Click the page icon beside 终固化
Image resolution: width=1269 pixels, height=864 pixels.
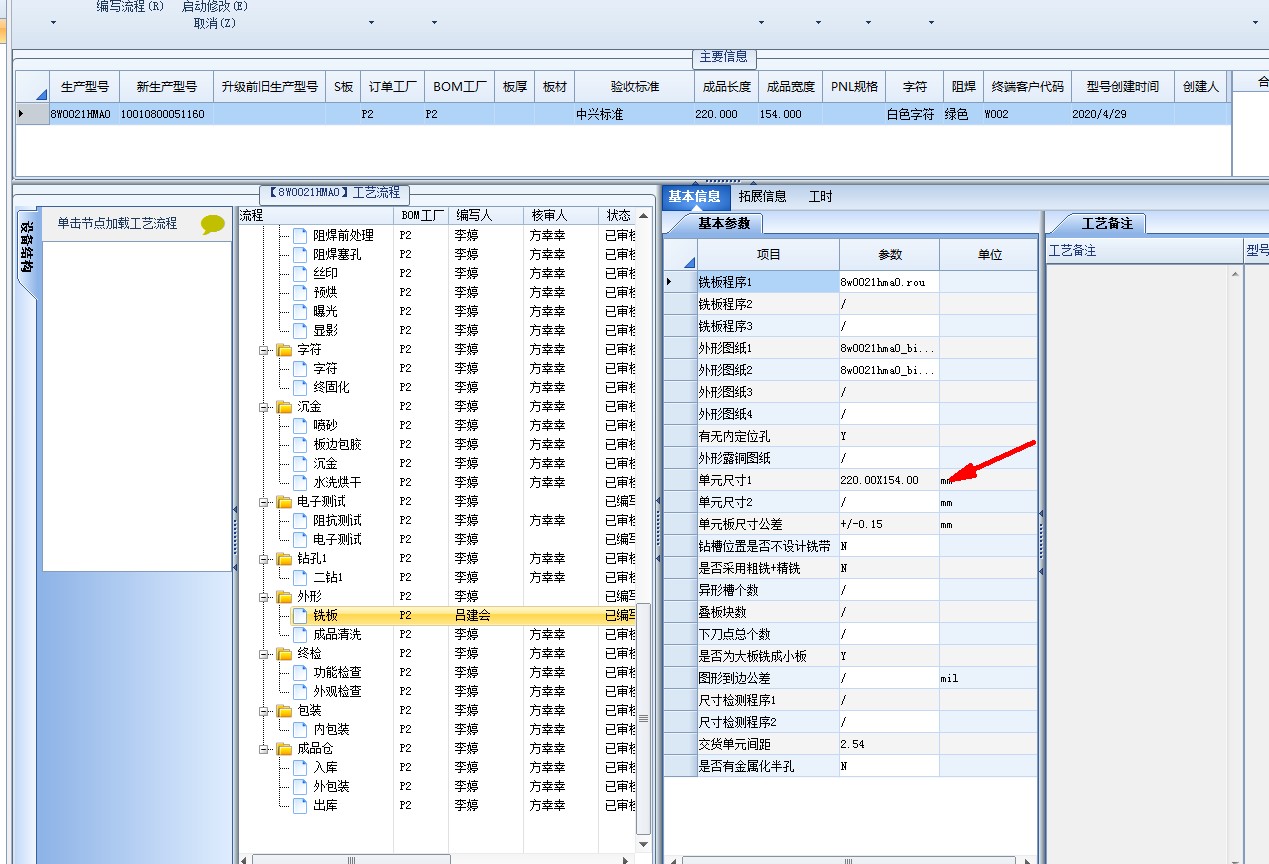coord(300,387)
